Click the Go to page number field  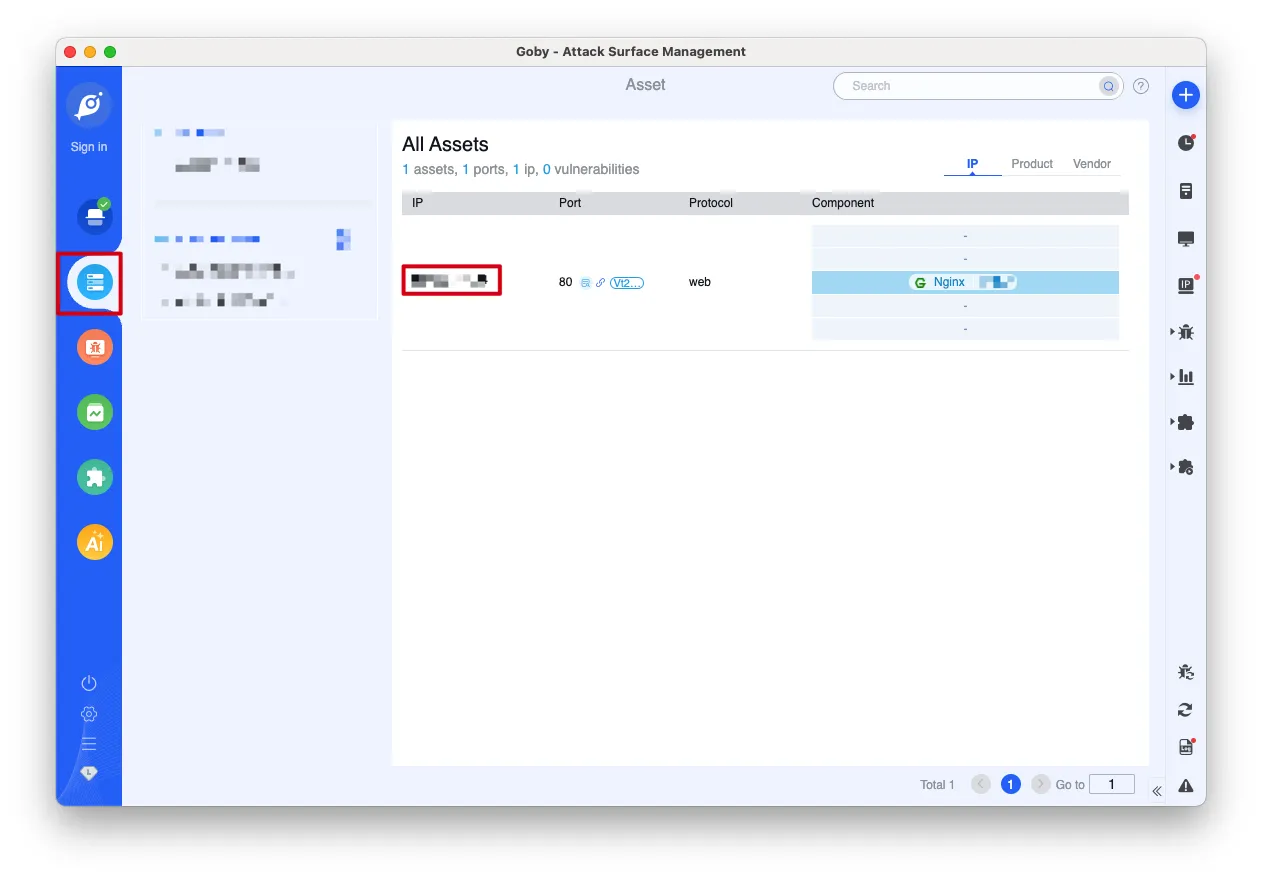click(x=1111, y=784)
